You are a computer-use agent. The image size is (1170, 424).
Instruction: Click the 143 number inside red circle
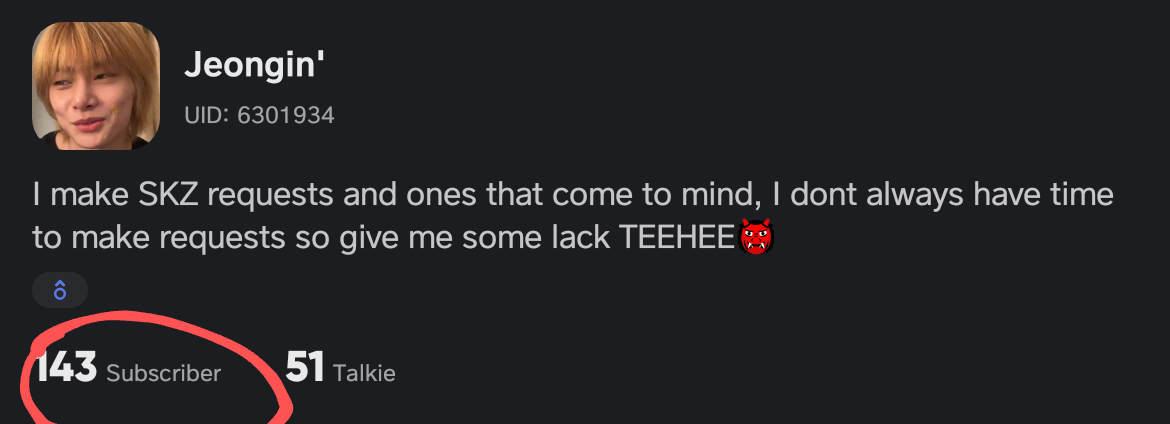point(66,369)
